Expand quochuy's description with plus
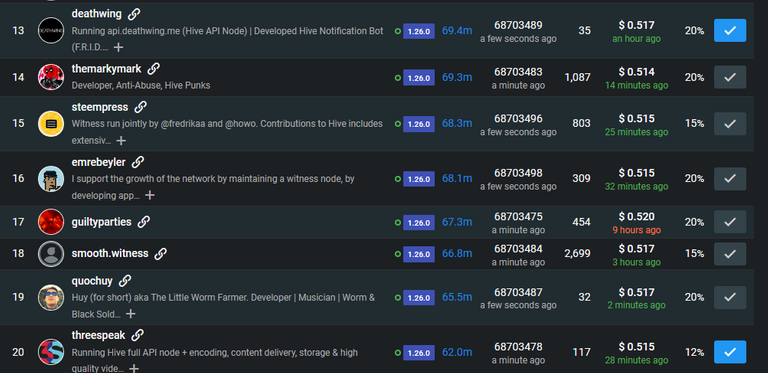768x373 pixels. coord(130,314)
